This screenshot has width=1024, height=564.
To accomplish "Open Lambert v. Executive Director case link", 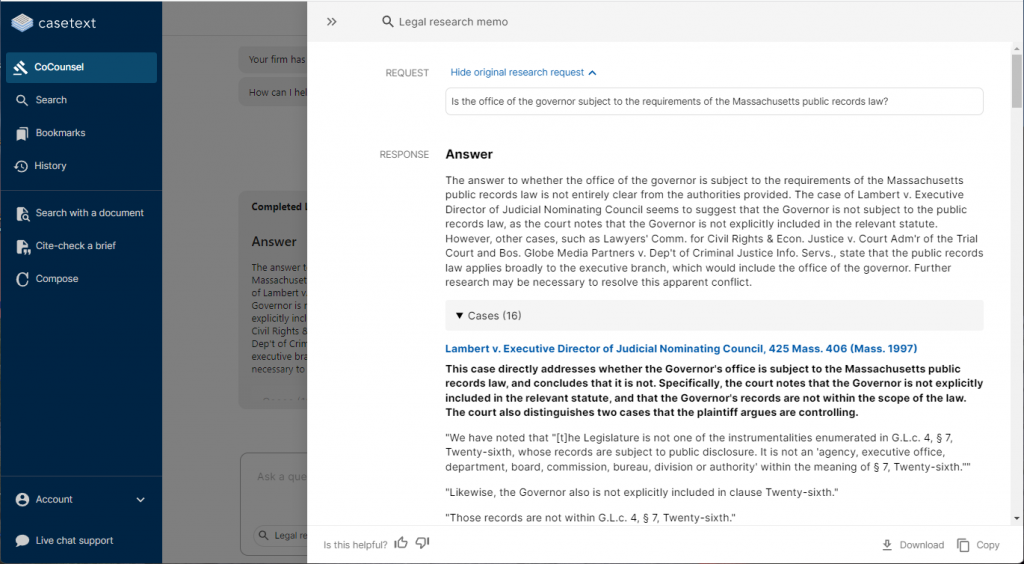I will click(x=680, y=349).
